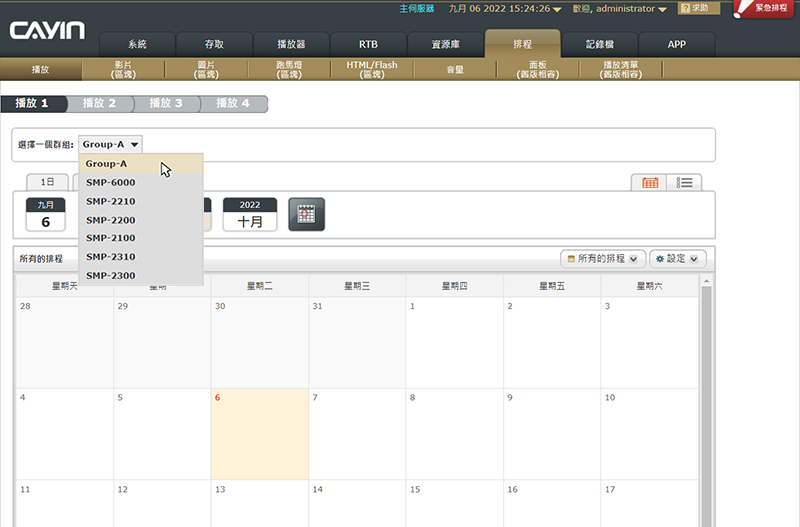This screenshot has width=800, height=527.
Task: Select the 音量 submenu item
Action: 455,69
